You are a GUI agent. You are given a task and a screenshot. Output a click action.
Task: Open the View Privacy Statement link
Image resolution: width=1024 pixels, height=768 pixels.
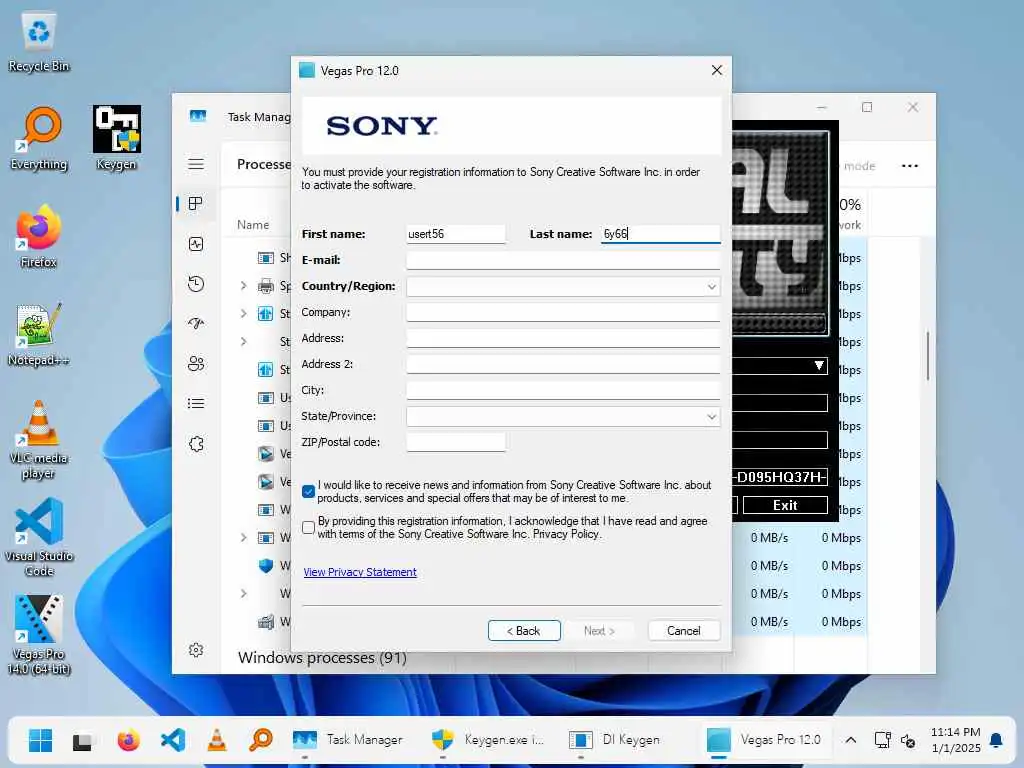click(x=360, y=572)
